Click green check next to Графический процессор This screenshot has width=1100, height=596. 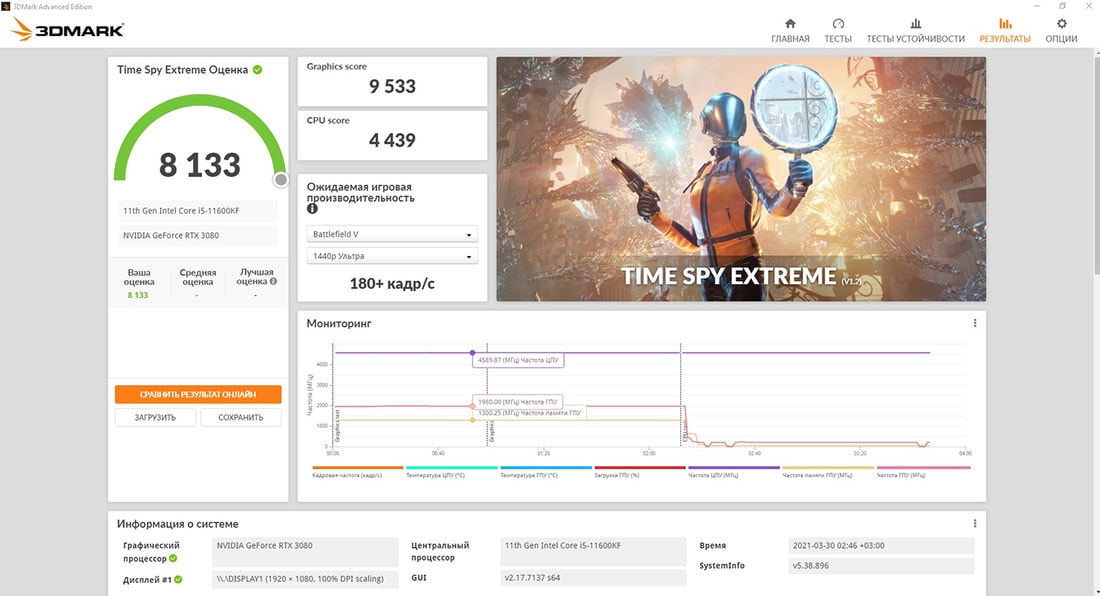tap(173, 558)
